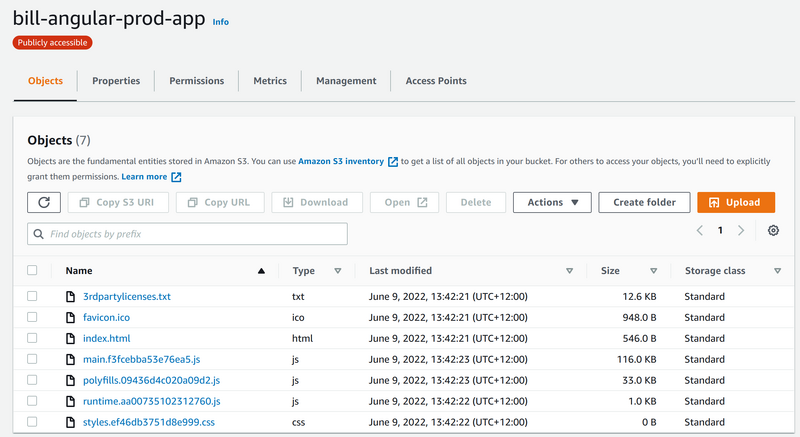Expand the Actions dropdown menu
800x437 pixels.
tap(552, 202)
